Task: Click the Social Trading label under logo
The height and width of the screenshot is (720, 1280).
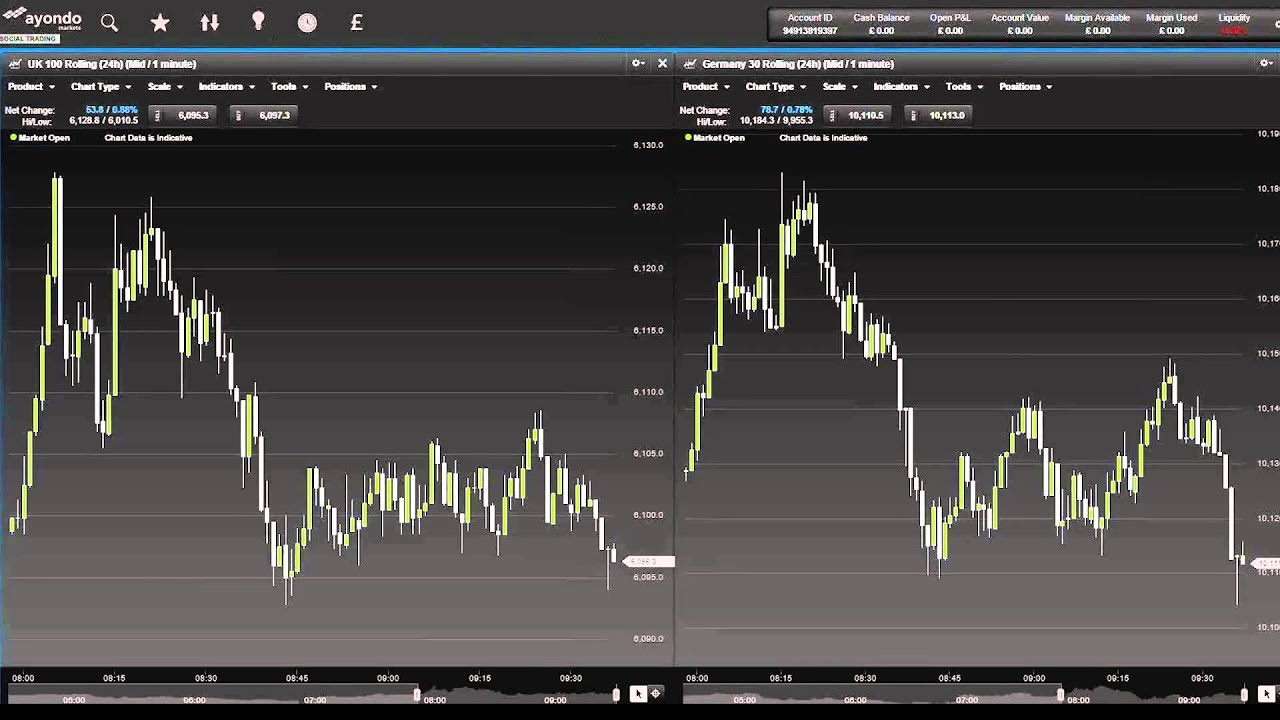Action: [29, 39]
